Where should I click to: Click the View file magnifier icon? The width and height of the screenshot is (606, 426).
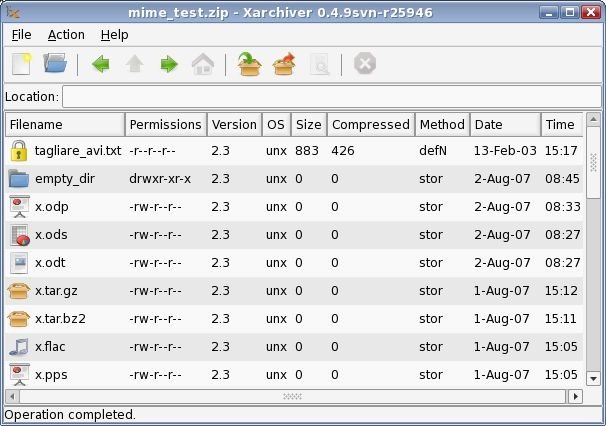pyautogui.click(x=320, y=64)
